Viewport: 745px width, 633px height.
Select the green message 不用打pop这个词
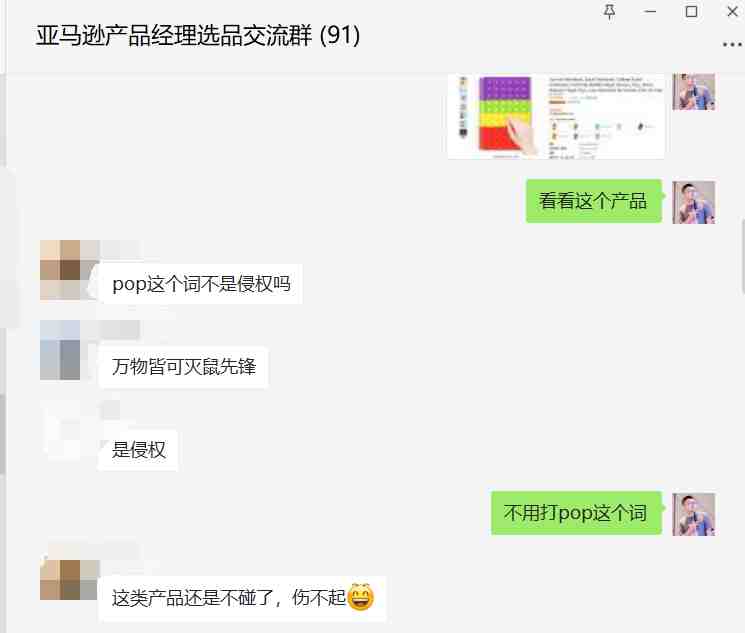click(576, 513)
